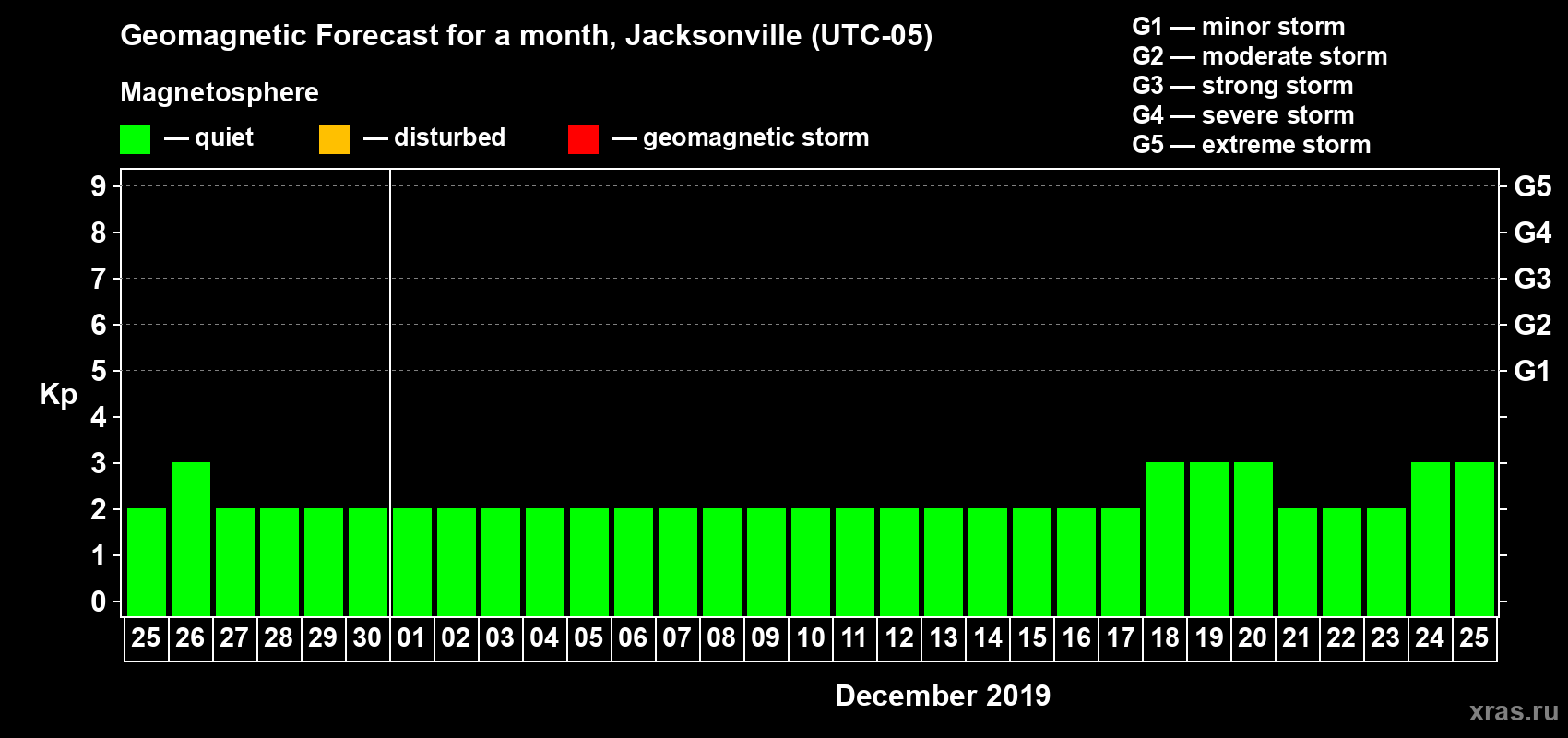
Task: Click the Magnetosphere heading
Action: [x=220, y=93]
